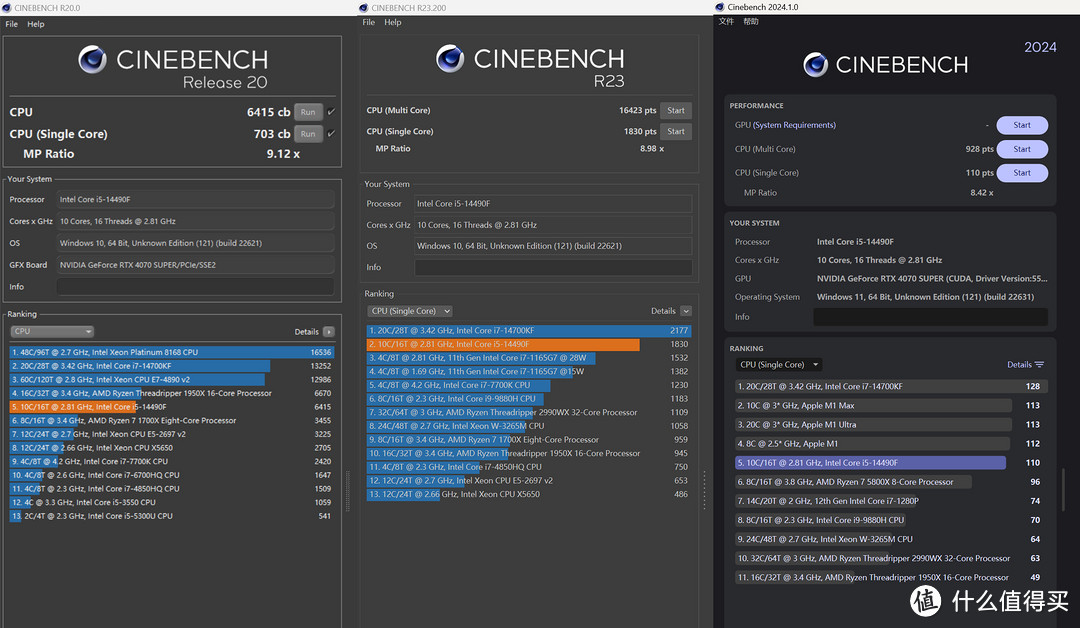Click the Details label in R20 ranking
This screenshot has width=1080, height=628.
(x=307, y=332)
